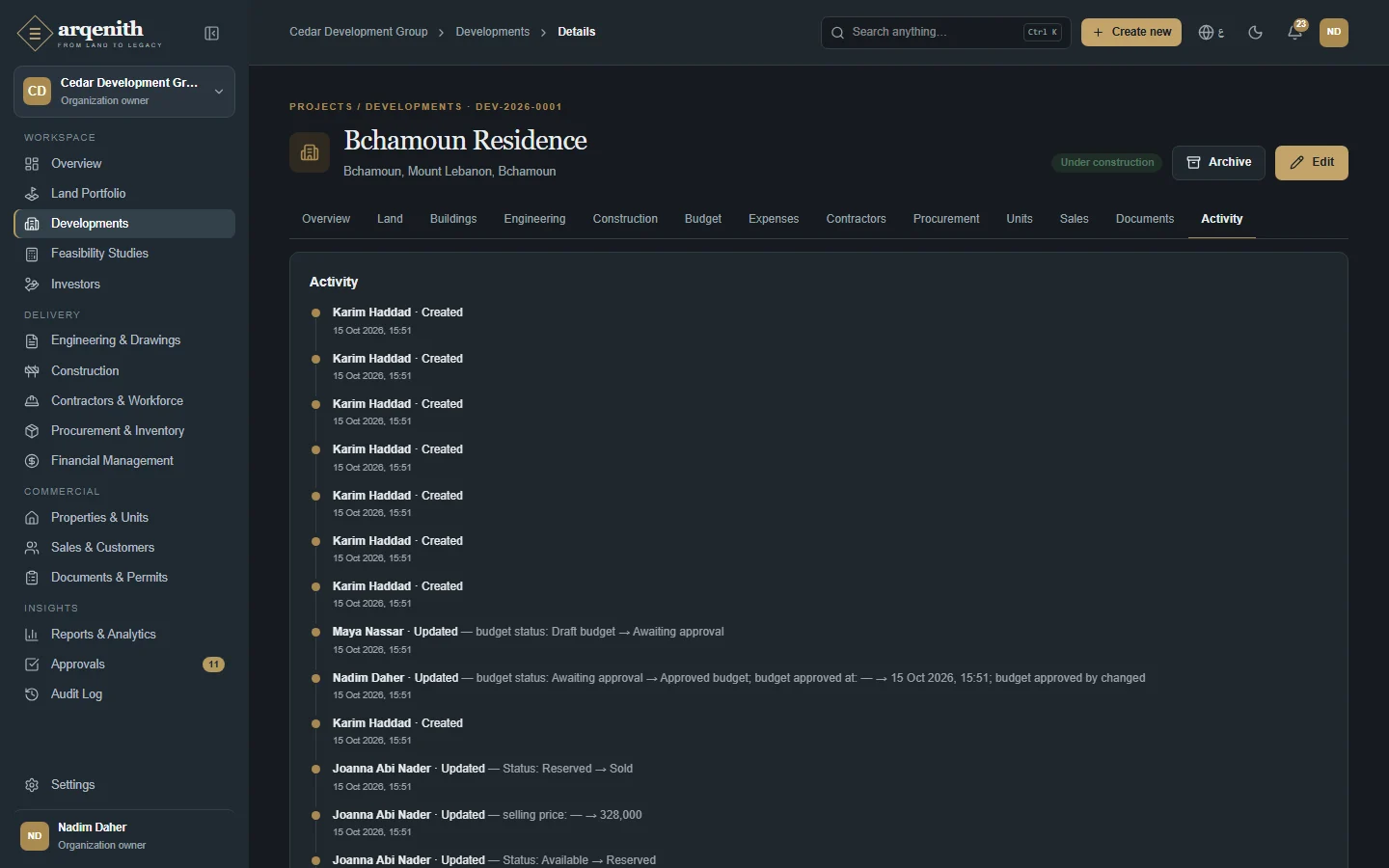Open the language globe selector
1389x868 pixels.
click(1212, 33)
